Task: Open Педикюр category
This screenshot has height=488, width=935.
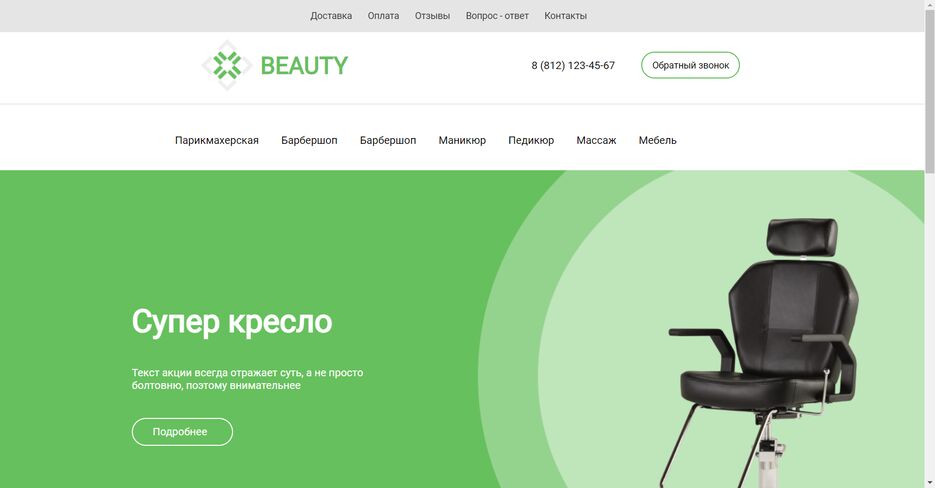Action: (x=531, y=140)
